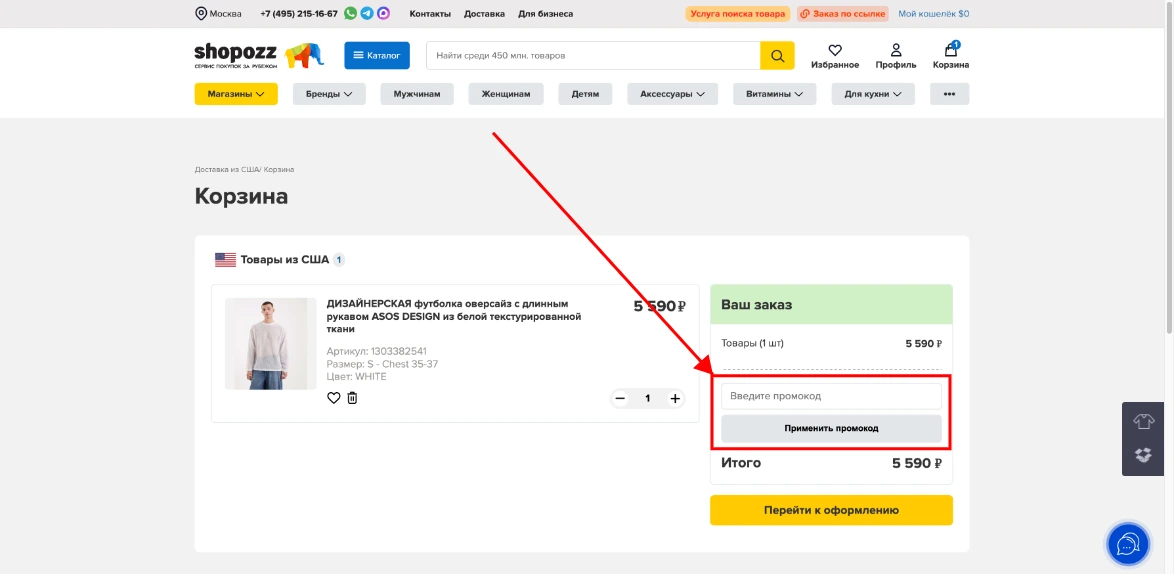Viewport: 1174px width, 574px height.
Task: Open the Каталог menu button
Action: (377, 55)
